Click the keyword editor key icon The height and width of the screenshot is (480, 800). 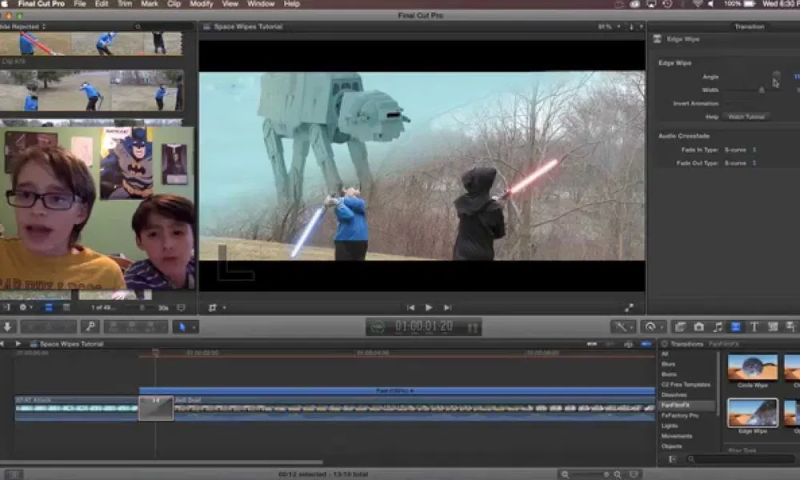click(x=90, y=326)
